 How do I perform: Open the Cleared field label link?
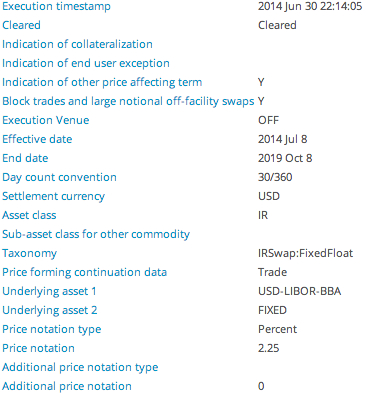pyautogui.click(x=21, y=25)
